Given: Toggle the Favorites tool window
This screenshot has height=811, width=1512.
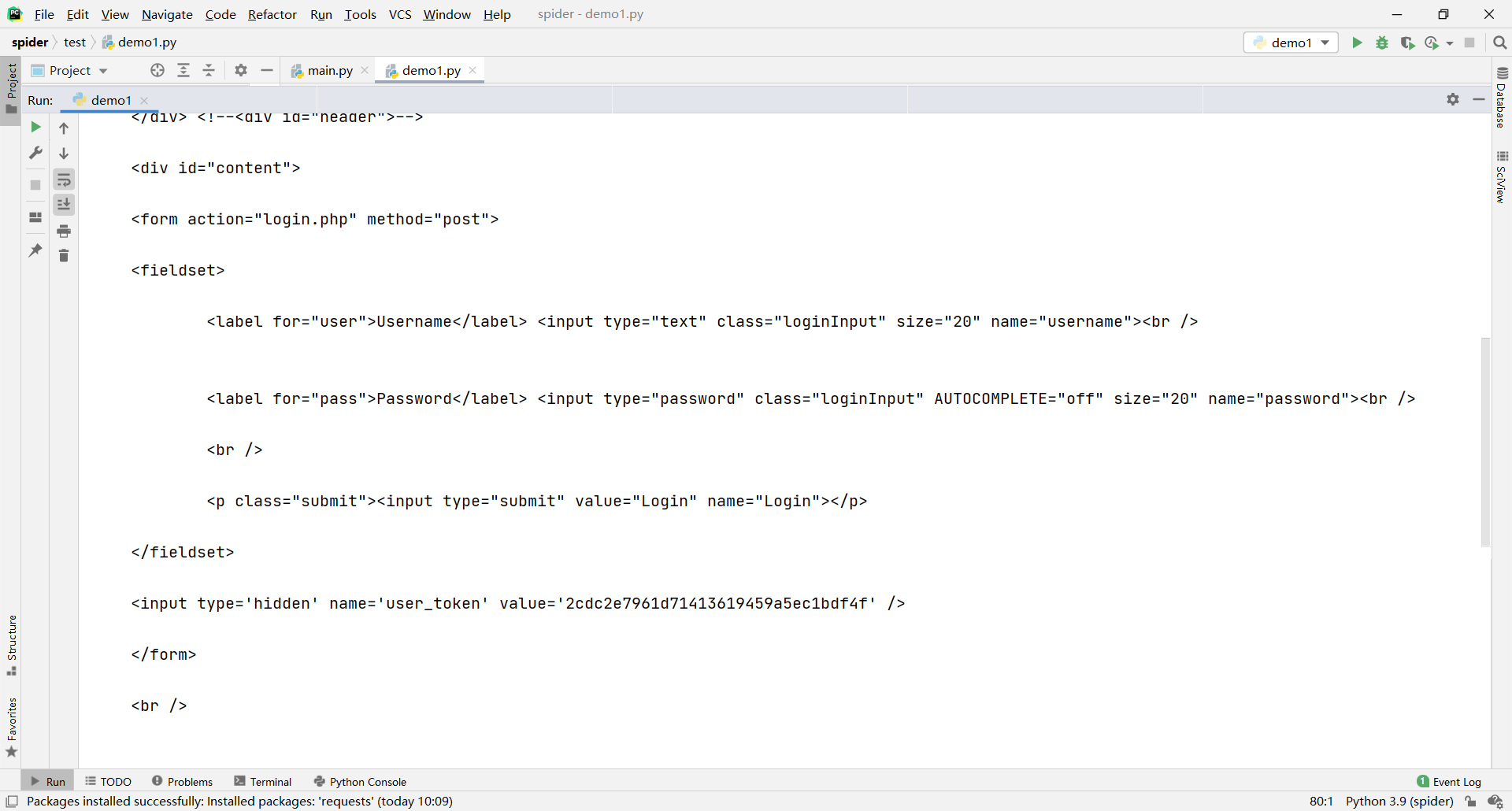Looking at the screenshot, I should pyautogui.click(x=11, y=728).
